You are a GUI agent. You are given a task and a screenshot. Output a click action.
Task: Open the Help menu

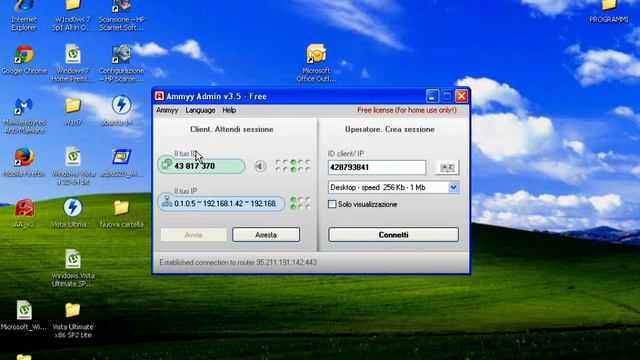click(229, 110)
